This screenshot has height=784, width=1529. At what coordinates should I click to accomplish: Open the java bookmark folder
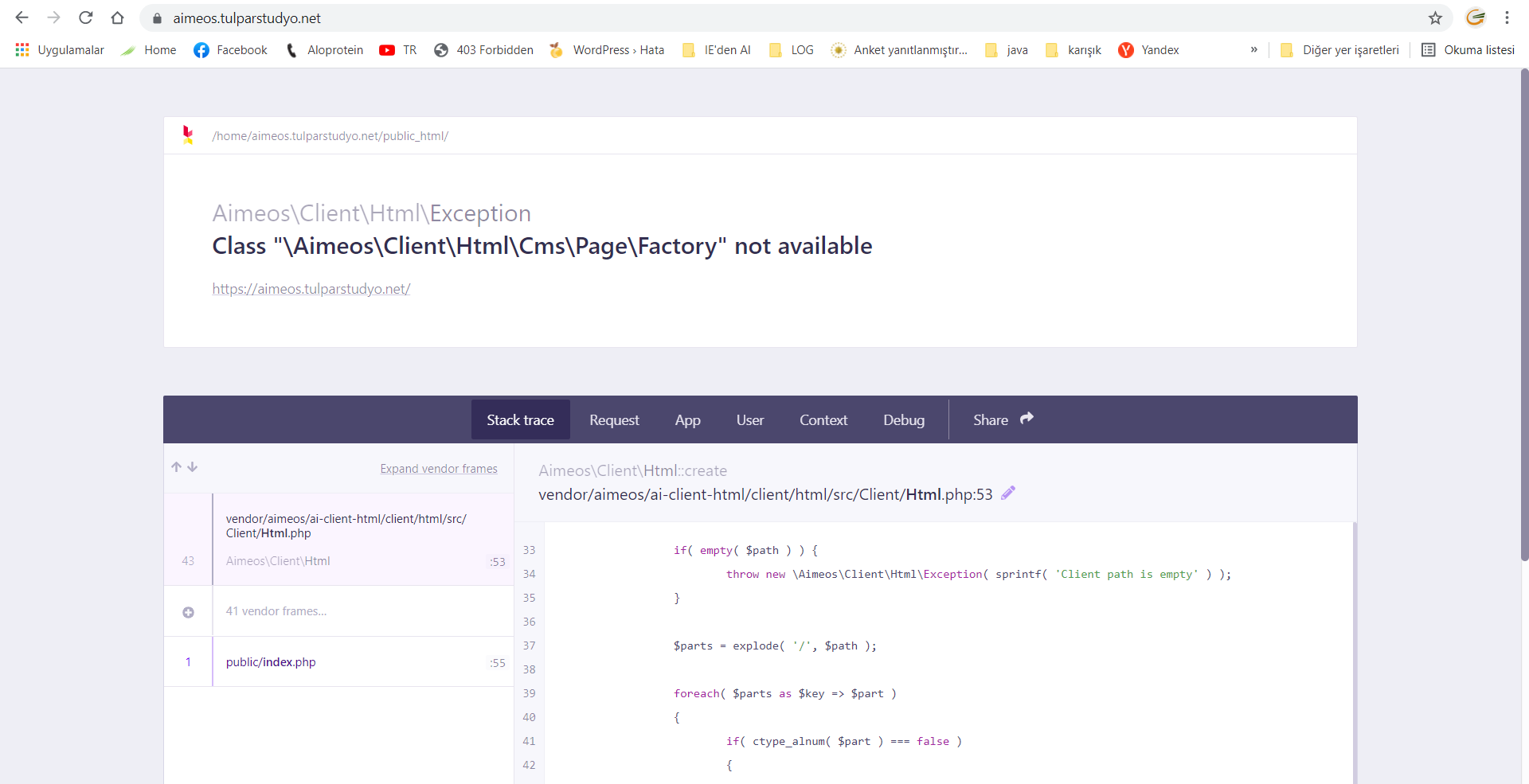tap(1007, 50)
